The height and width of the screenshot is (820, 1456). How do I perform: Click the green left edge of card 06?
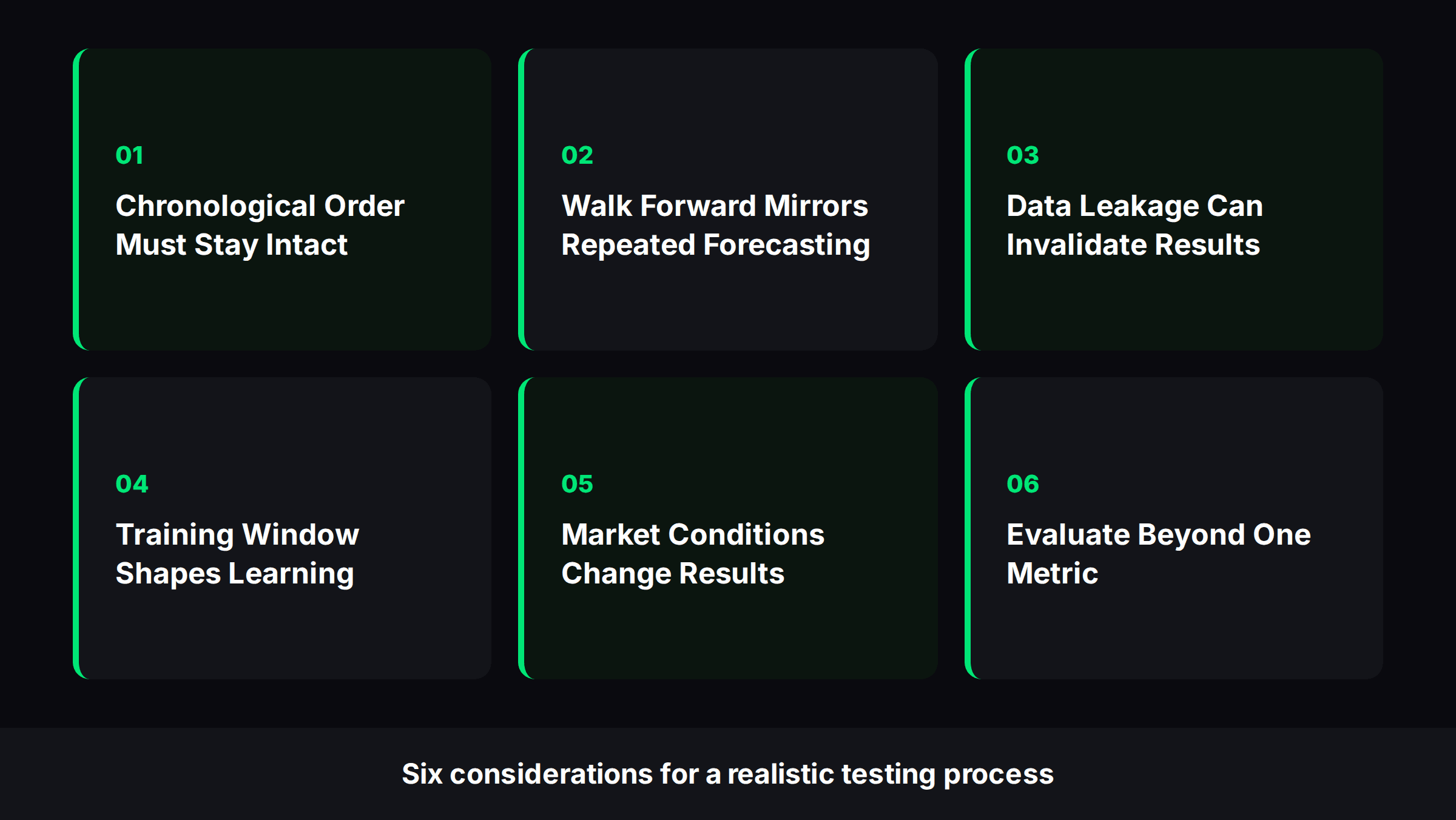[968, 528]
